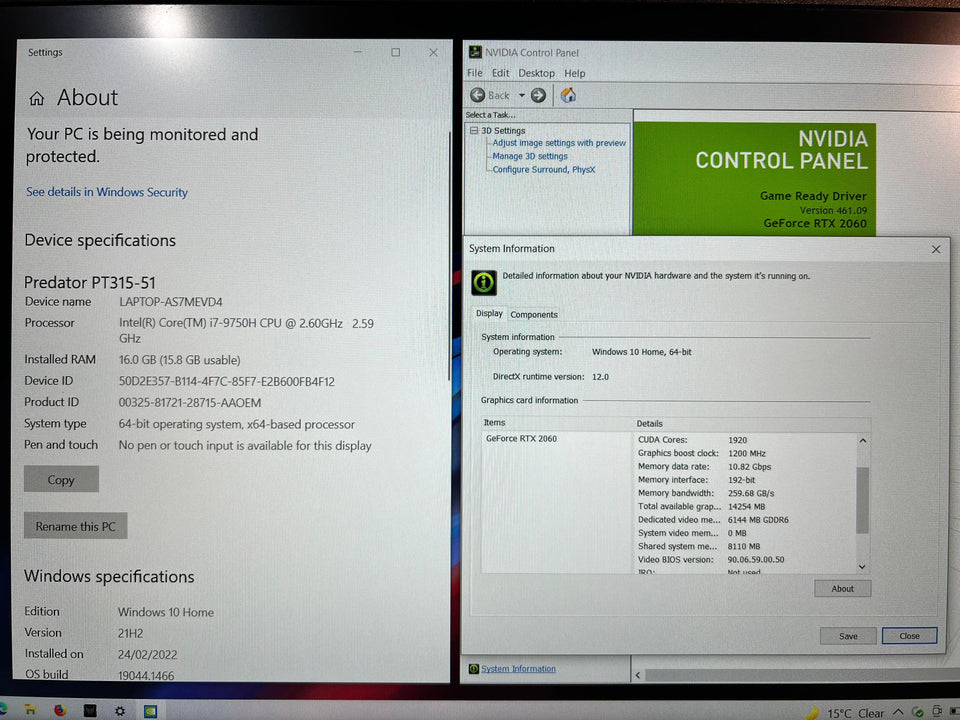The width and height of the screenshot is (960, 720).
Task: Click the details list scrollbar thumb
Action: 863,500
